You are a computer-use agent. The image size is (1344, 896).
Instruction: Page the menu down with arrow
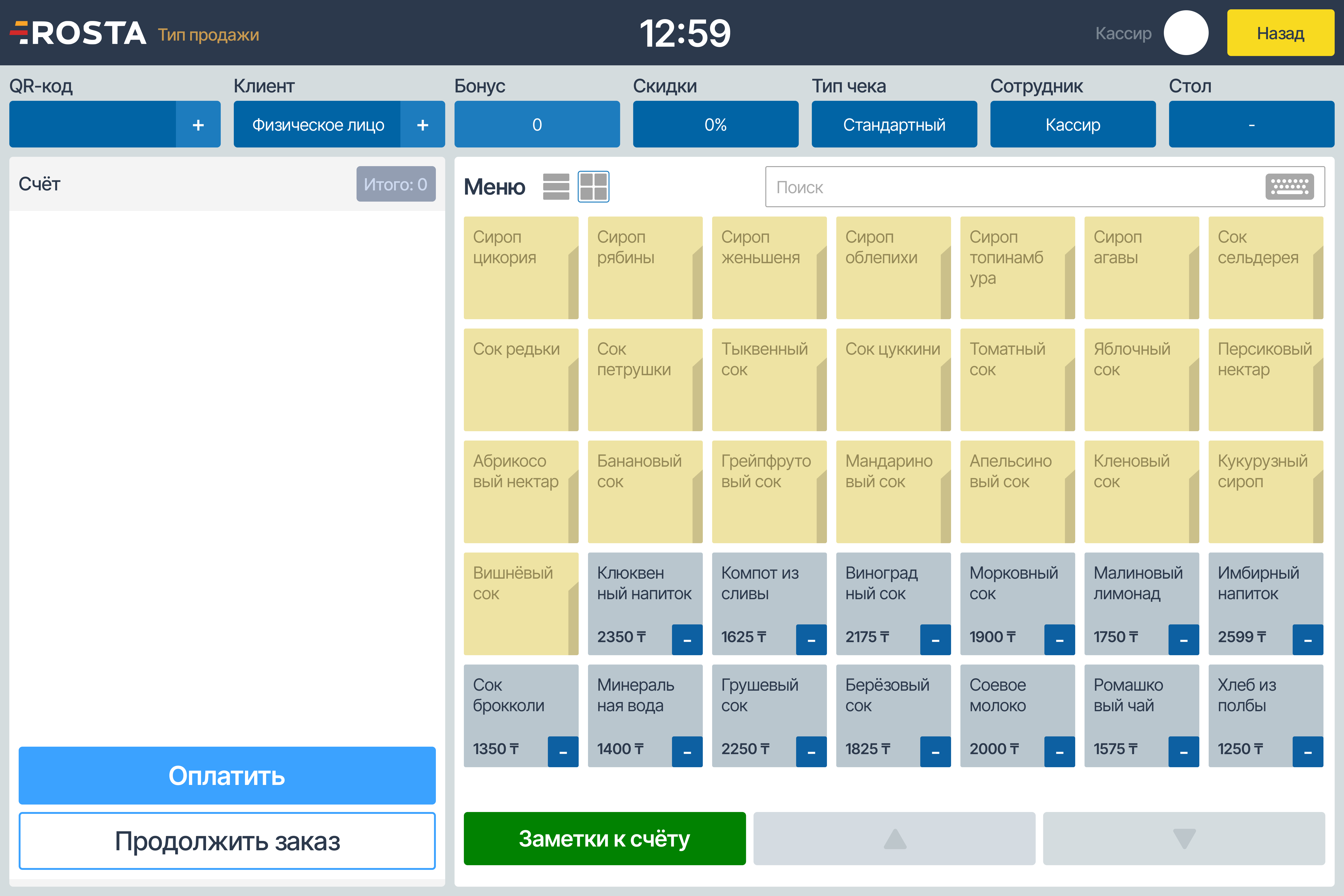pos(1184,838)
